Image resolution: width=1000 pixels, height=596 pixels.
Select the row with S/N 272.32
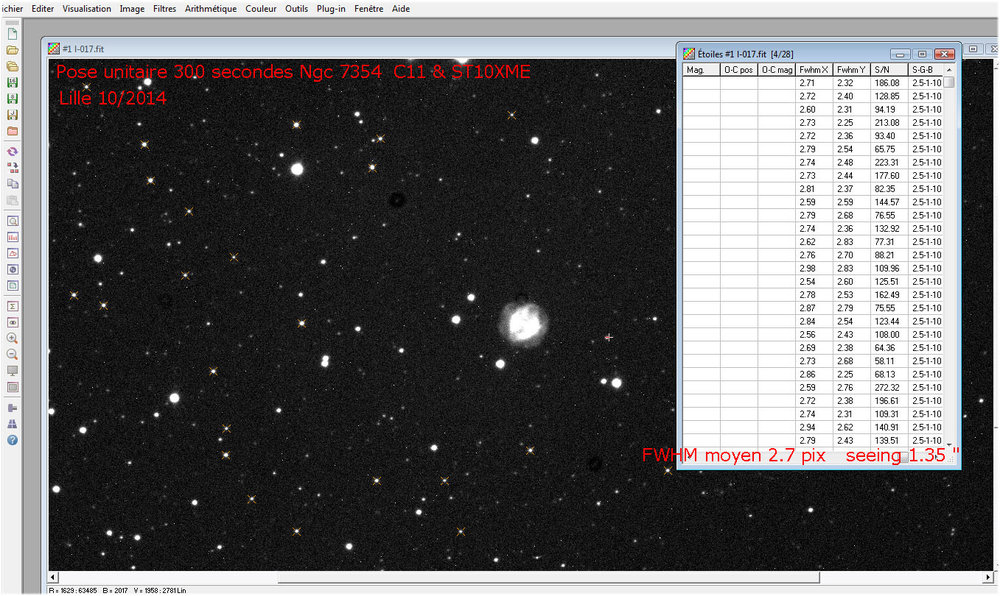click(x=813, y=388)
